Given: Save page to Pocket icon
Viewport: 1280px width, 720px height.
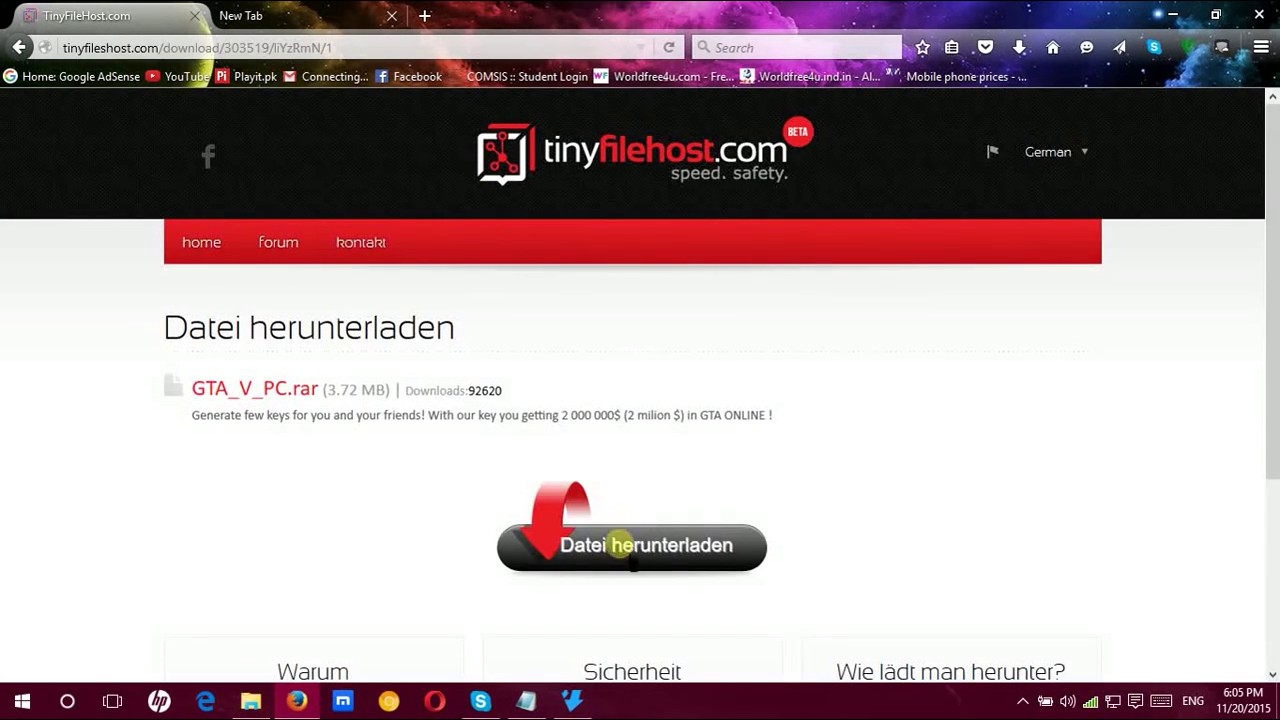Looking at the screenshot, I should (985, 47).
